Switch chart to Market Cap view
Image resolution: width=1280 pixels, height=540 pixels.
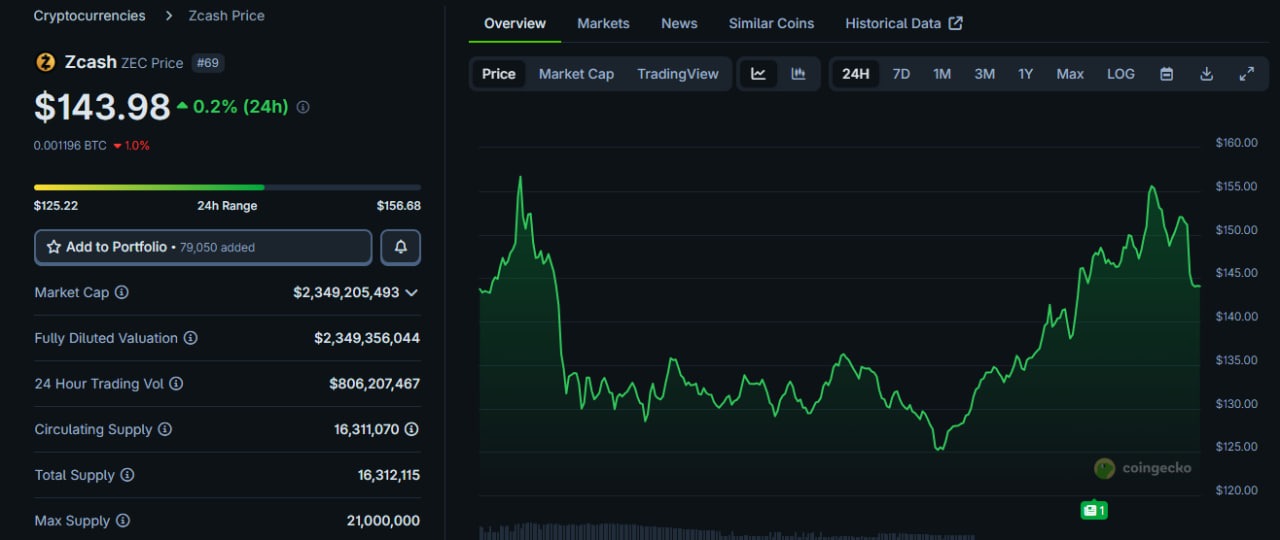point(576,74)
